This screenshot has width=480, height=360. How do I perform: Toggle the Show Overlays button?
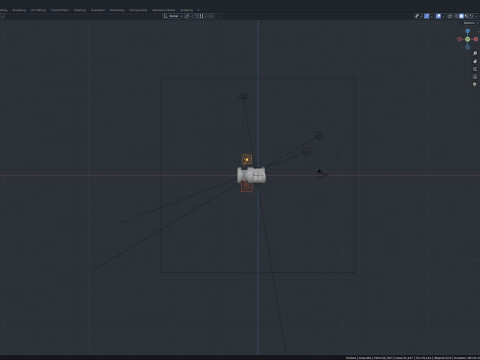(x=438, y=16)
